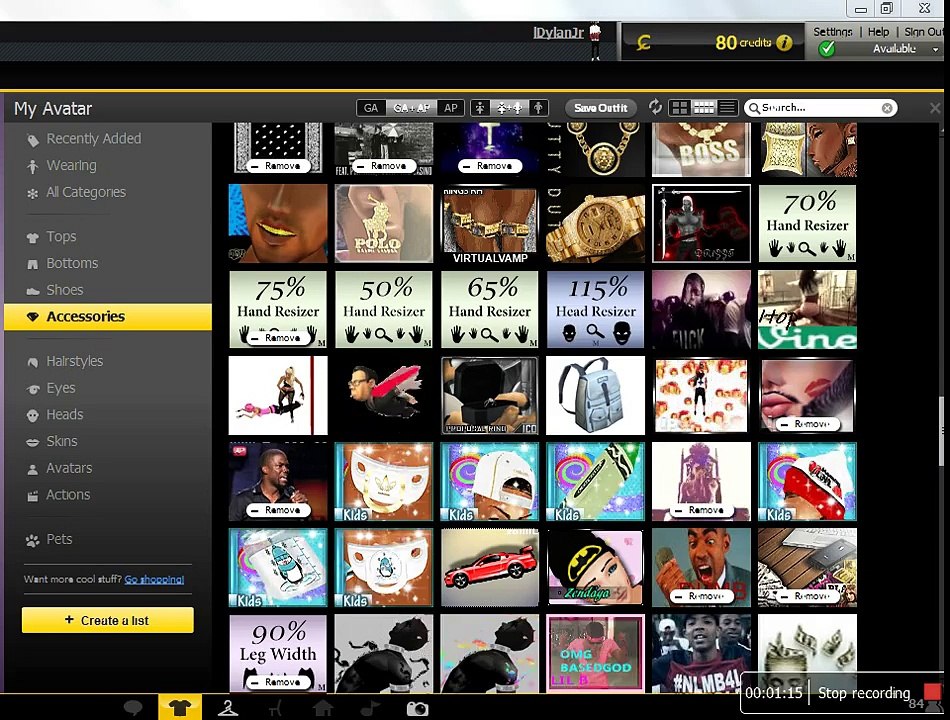Open Pets category
The height and width of the screenshot is (720, 950).
59,539
